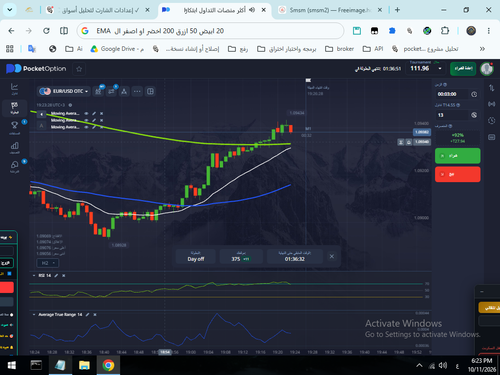Screen dimensions: 500x375
Task: Switch to the chart color settings Arabic tab
Action: (97, 10)
